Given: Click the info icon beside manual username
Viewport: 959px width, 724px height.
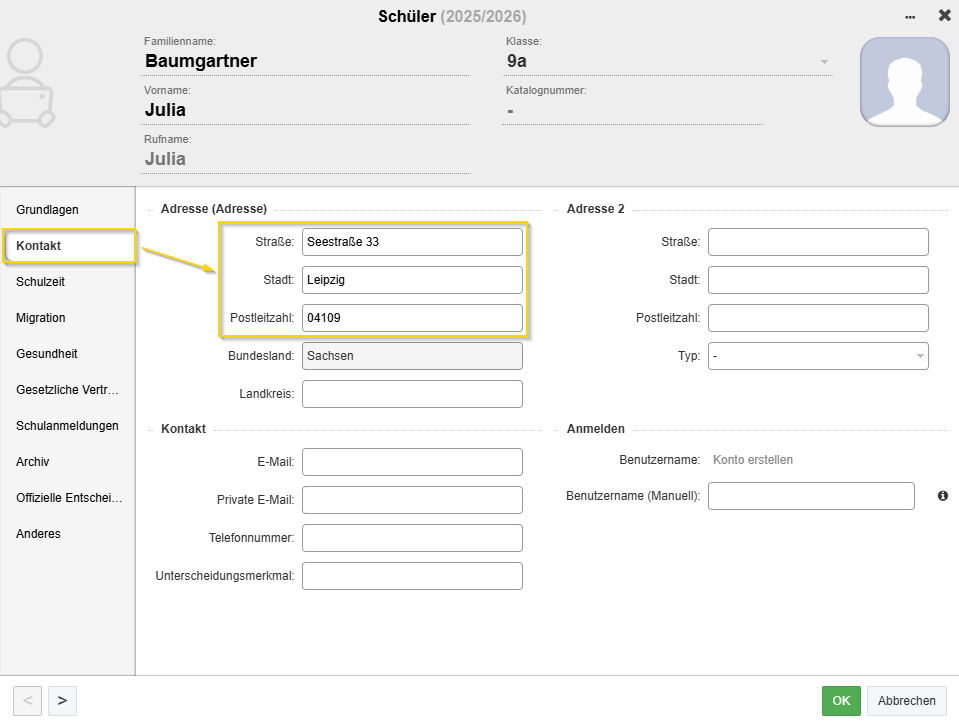Looking at the screenshot, I should point(942,496).
